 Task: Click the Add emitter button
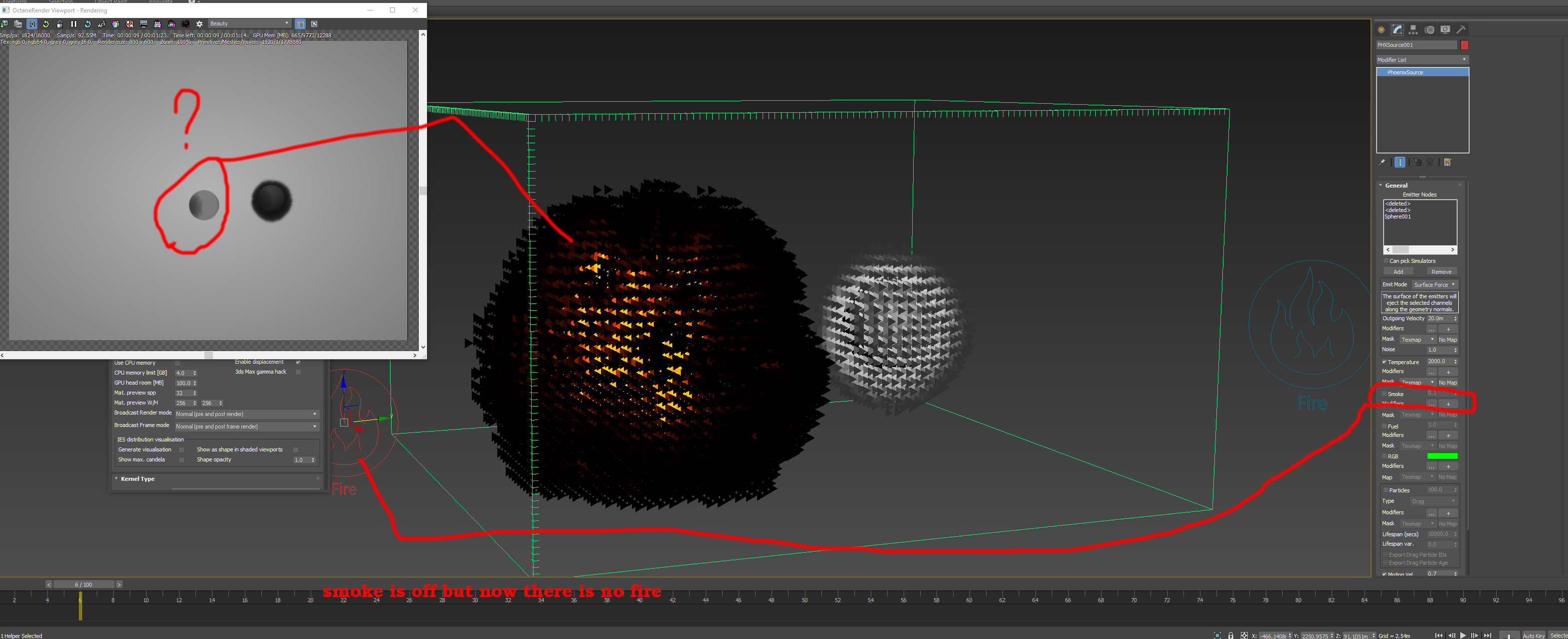click(x=1398, y=272)
